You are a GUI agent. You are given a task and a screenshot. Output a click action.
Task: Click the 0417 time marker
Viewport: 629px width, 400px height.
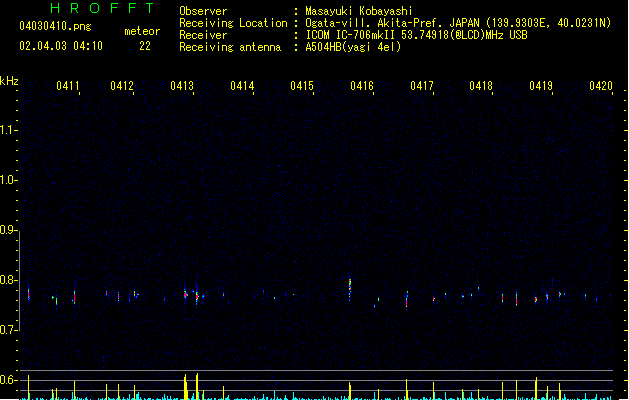(x=422, y=86)
